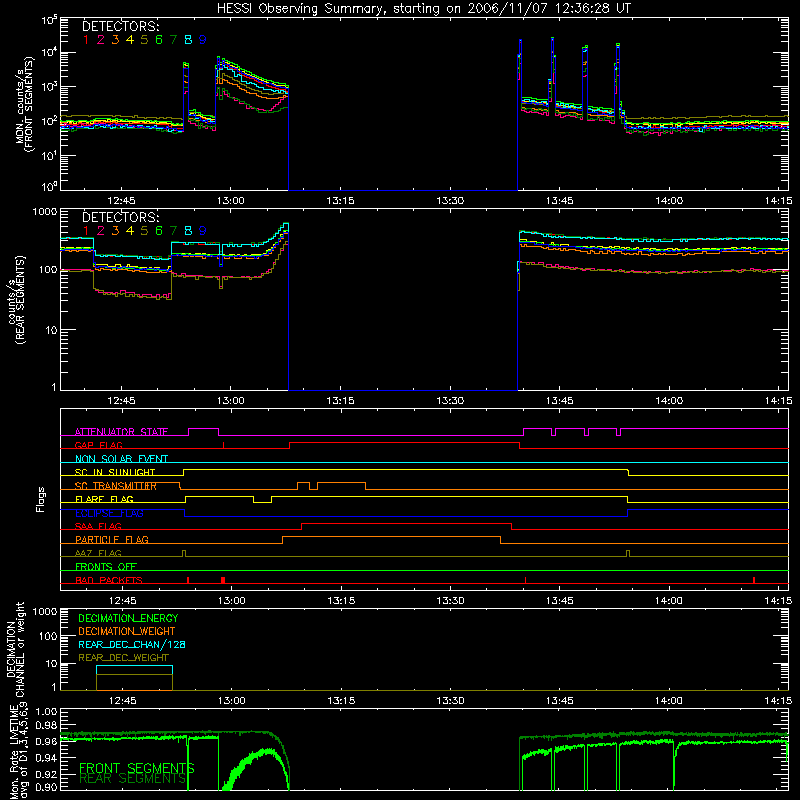Click the 1.00 livetime y-axis tick

(x=47, y=711)
